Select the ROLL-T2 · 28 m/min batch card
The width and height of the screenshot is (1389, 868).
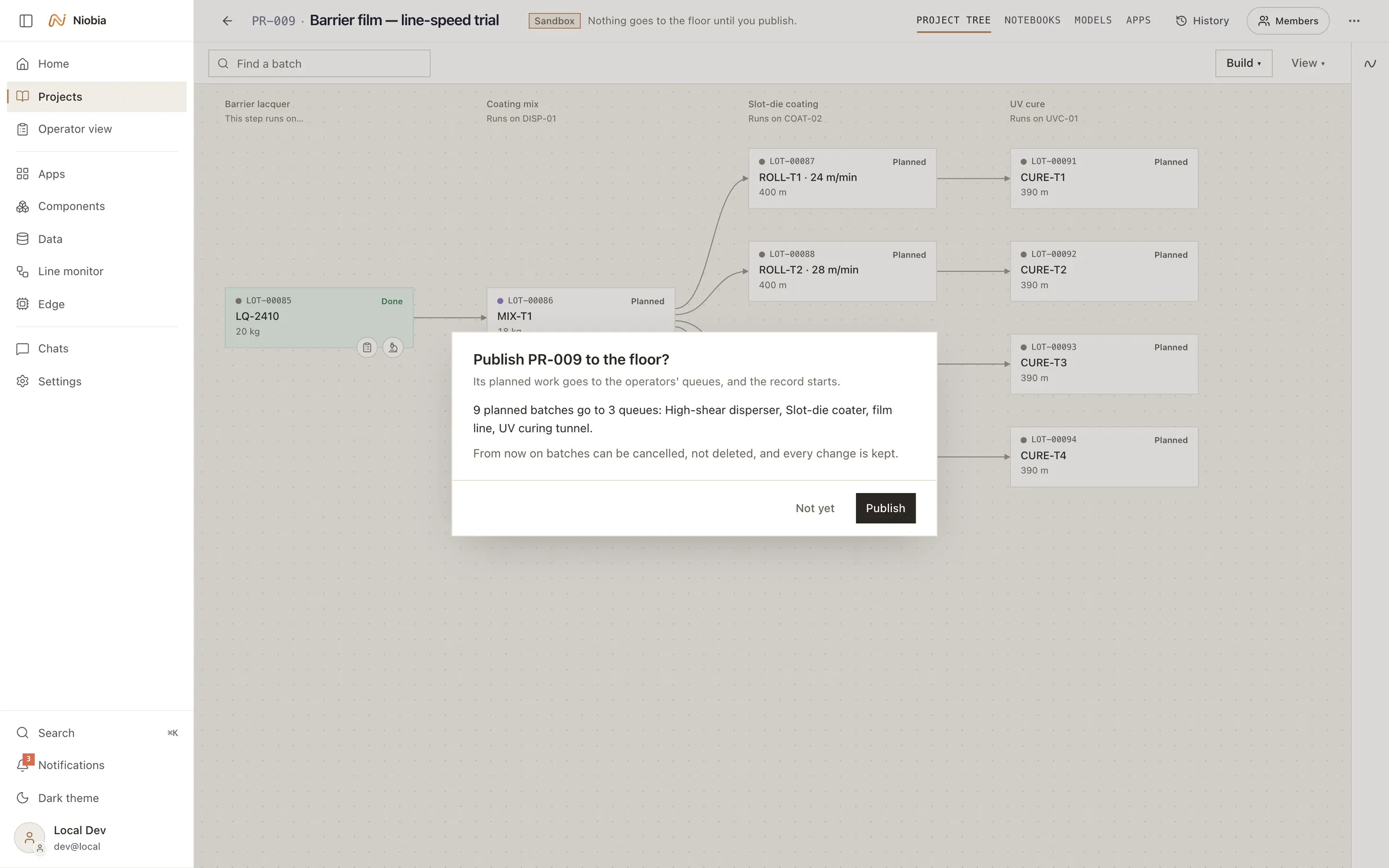(842, 271)
